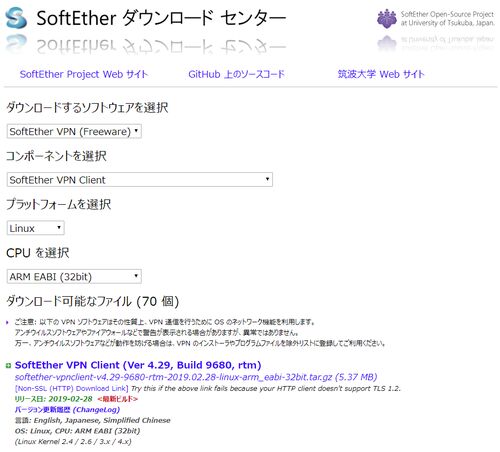Click the SoftEther swirl logo icon
Screen dimensions: 500x452
point(16,18)
